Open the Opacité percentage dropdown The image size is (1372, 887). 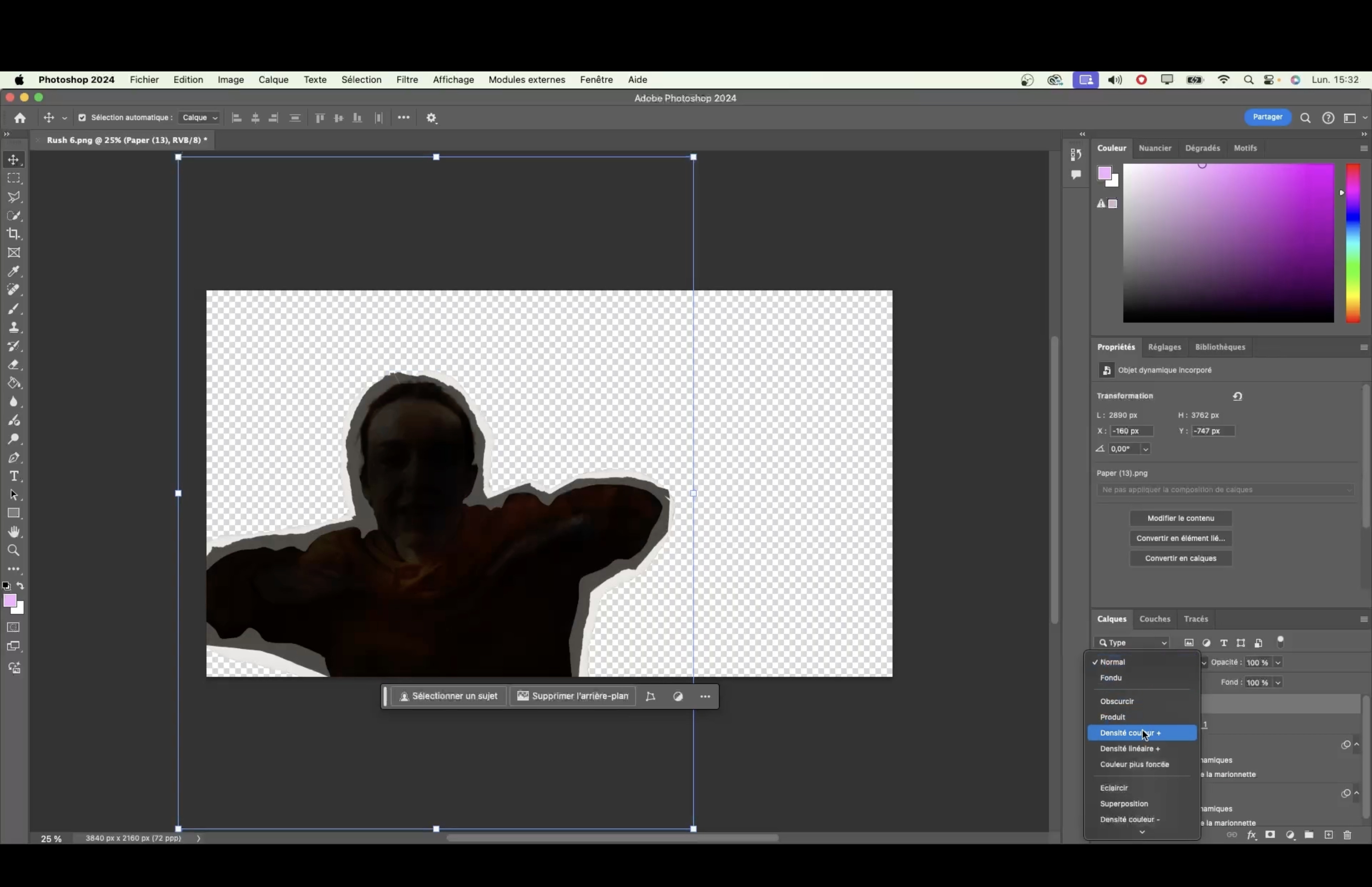(x=1278, y=662)
